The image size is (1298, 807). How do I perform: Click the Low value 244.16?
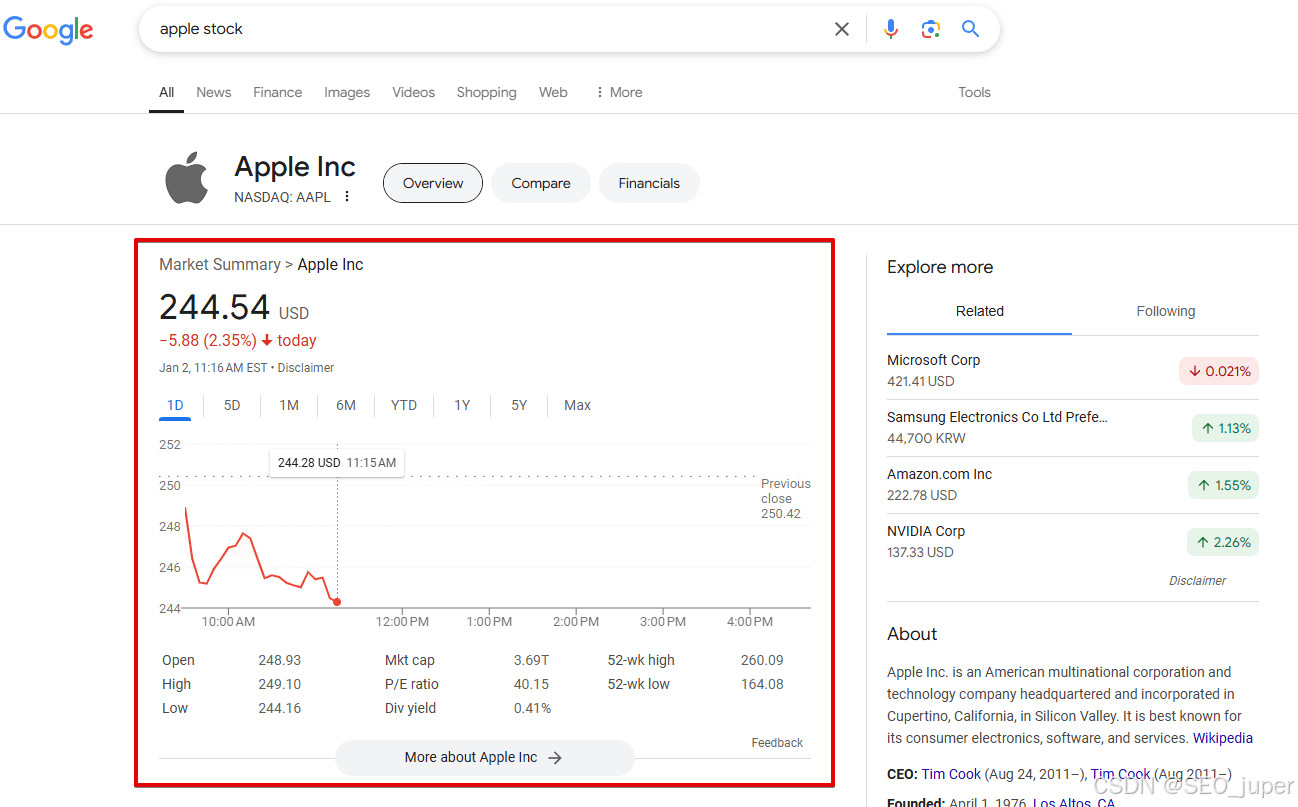(279, 708)
